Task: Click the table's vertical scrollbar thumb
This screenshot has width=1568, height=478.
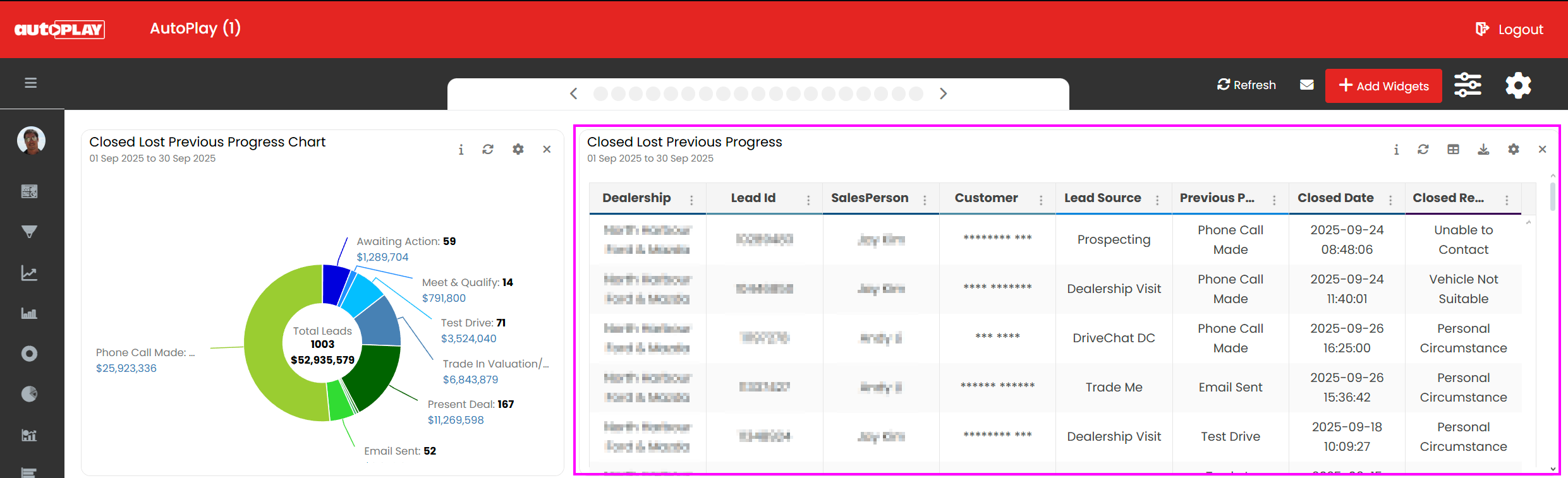Action: click(1552, 196)
